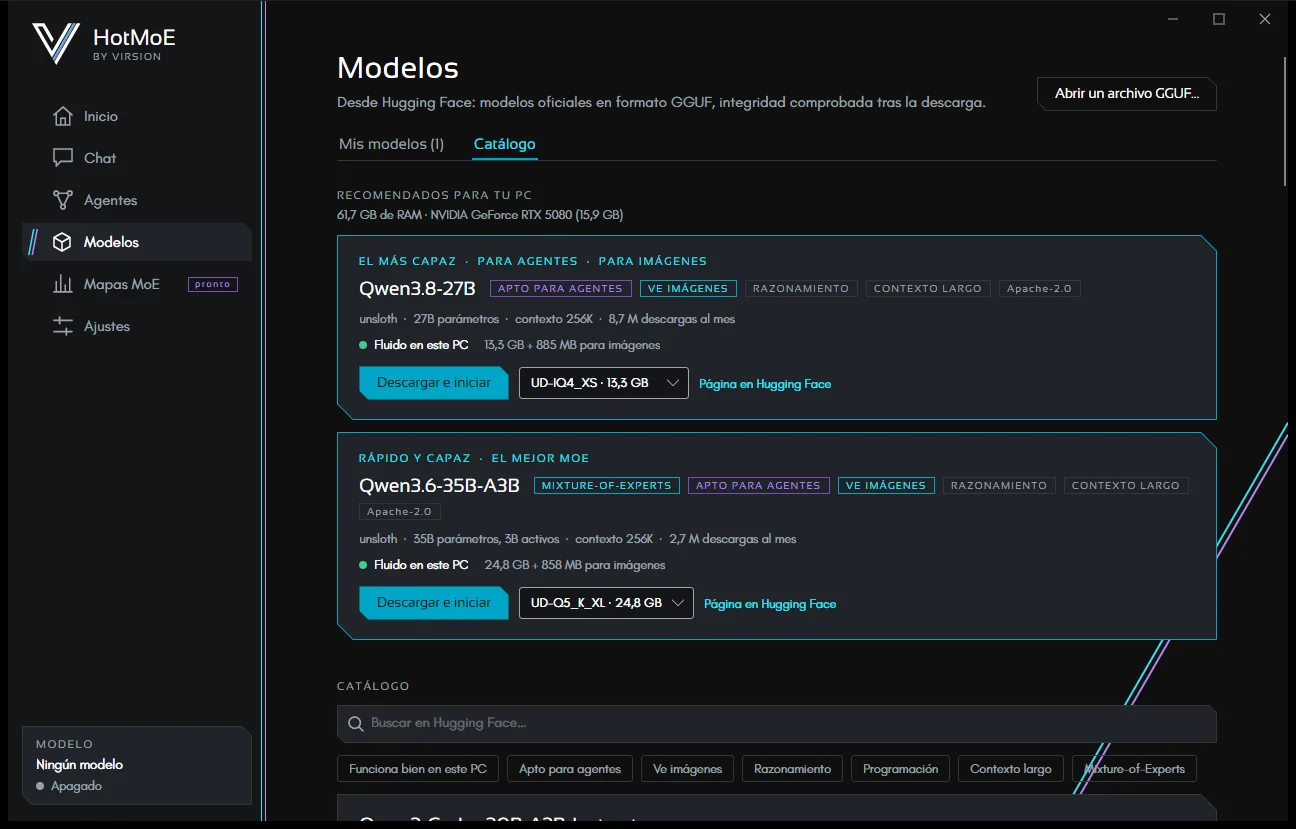
Task: Select the Catálogo tab
Action: point(505,144)
